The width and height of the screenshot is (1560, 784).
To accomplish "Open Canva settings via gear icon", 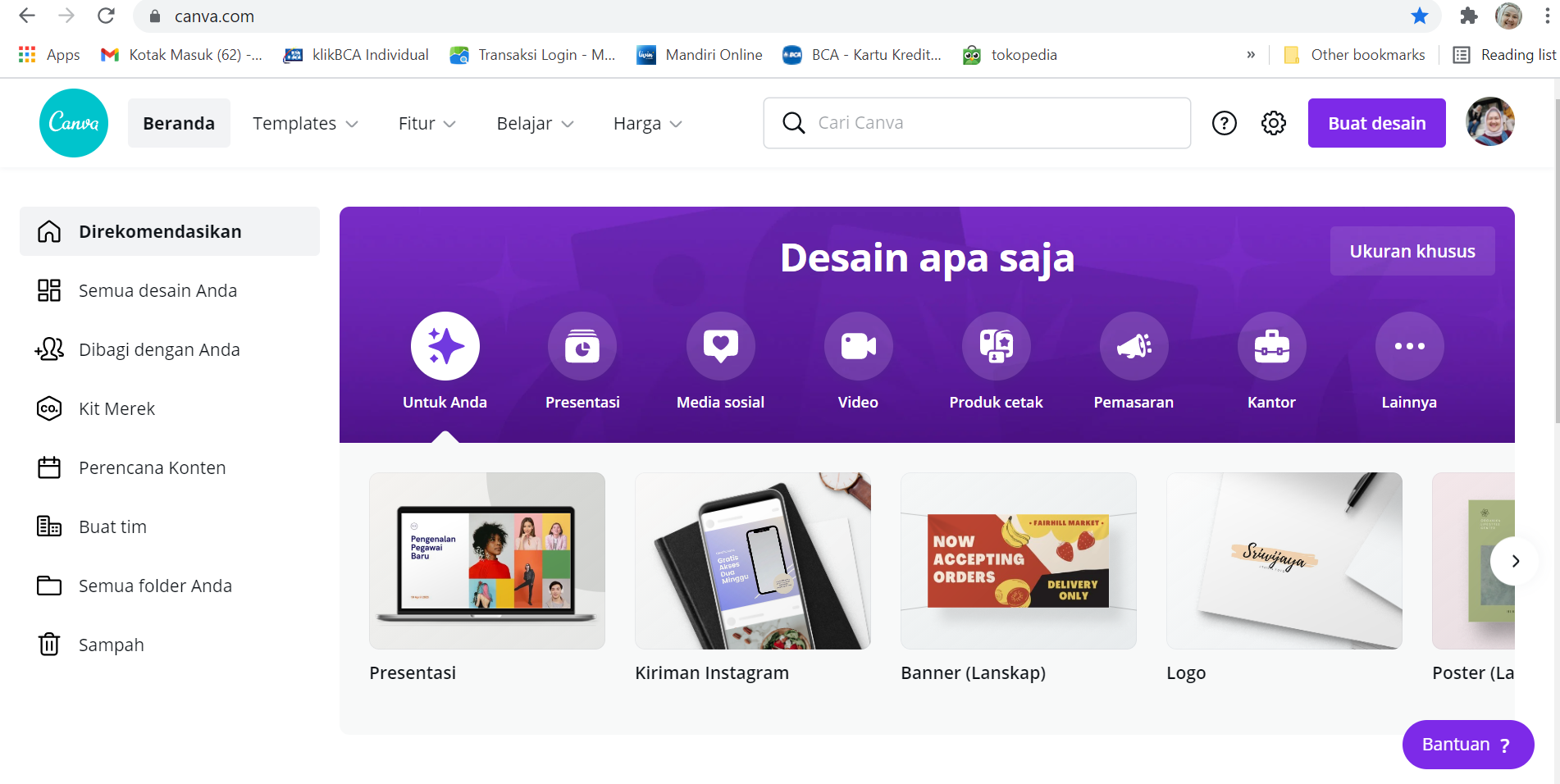I will tap(1273, 123).
